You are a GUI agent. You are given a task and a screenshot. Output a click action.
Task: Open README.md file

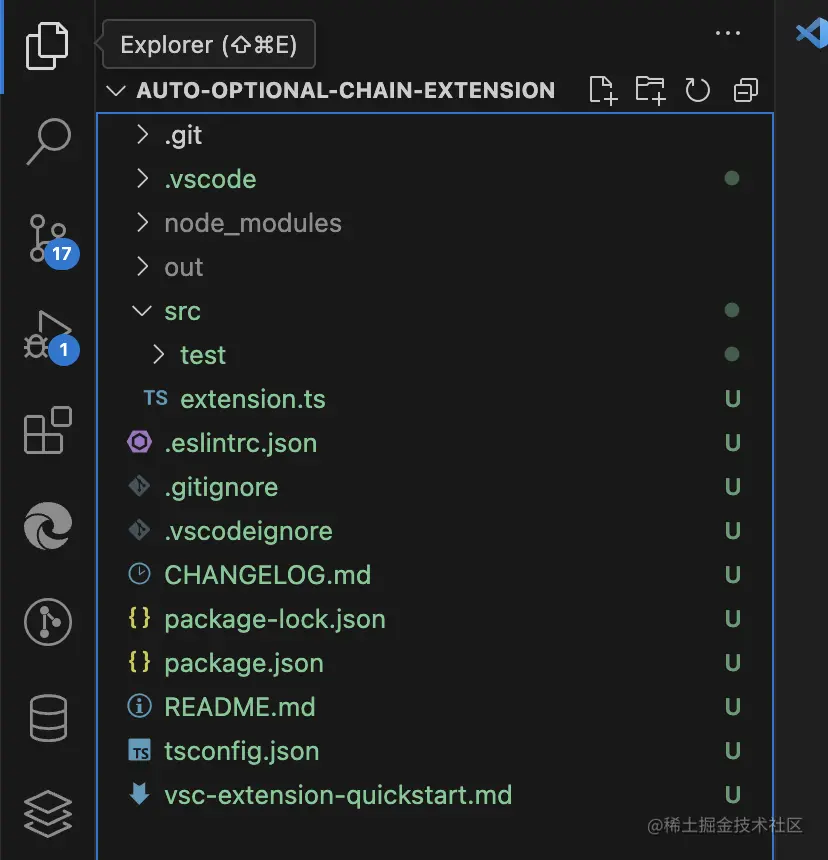tap(435, 706)
